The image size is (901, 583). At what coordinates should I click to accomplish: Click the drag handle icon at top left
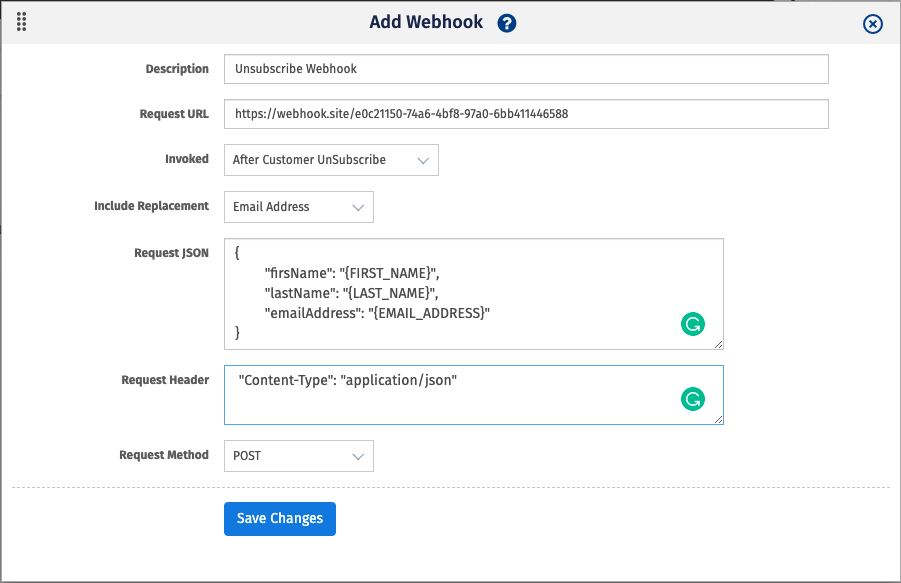21,21
